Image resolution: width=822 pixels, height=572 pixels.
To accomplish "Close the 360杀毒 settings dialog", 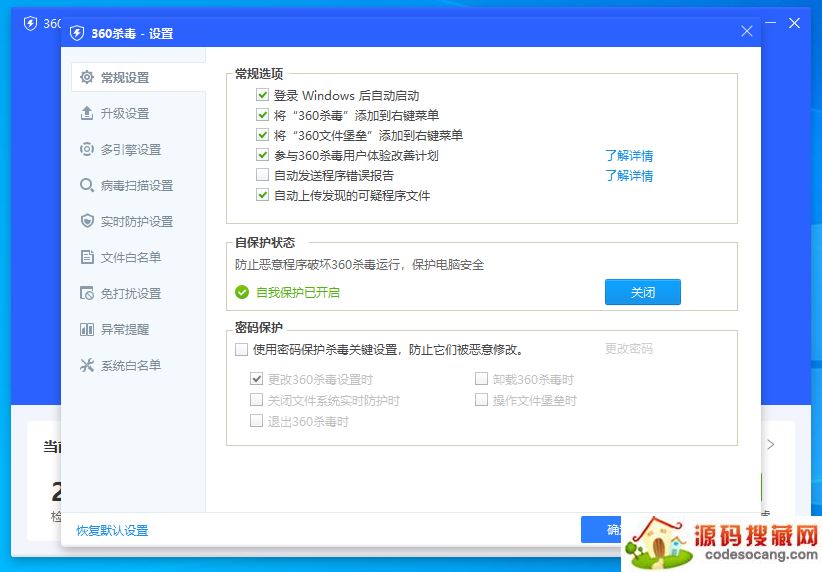I will [746, 32].
